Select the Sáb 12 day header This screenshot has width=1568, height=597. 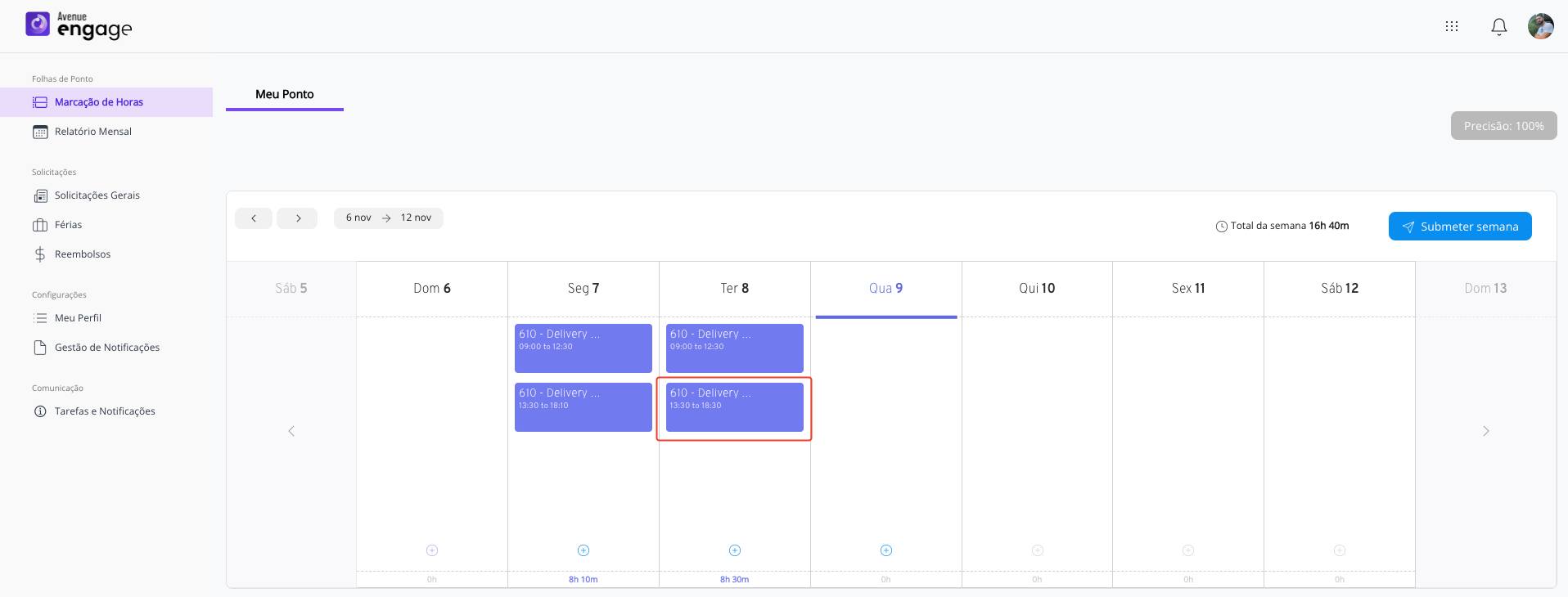coord(1340,289)
